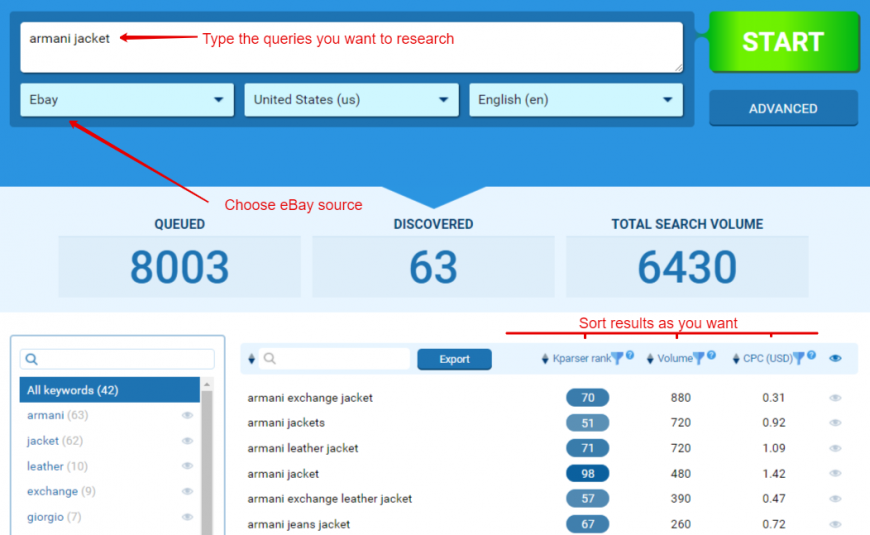Image resolution: width=870 pixels, height=535 pixels.
Task: Toggle eye icon for the armani jacket result row
Action: tap(835, 473)
